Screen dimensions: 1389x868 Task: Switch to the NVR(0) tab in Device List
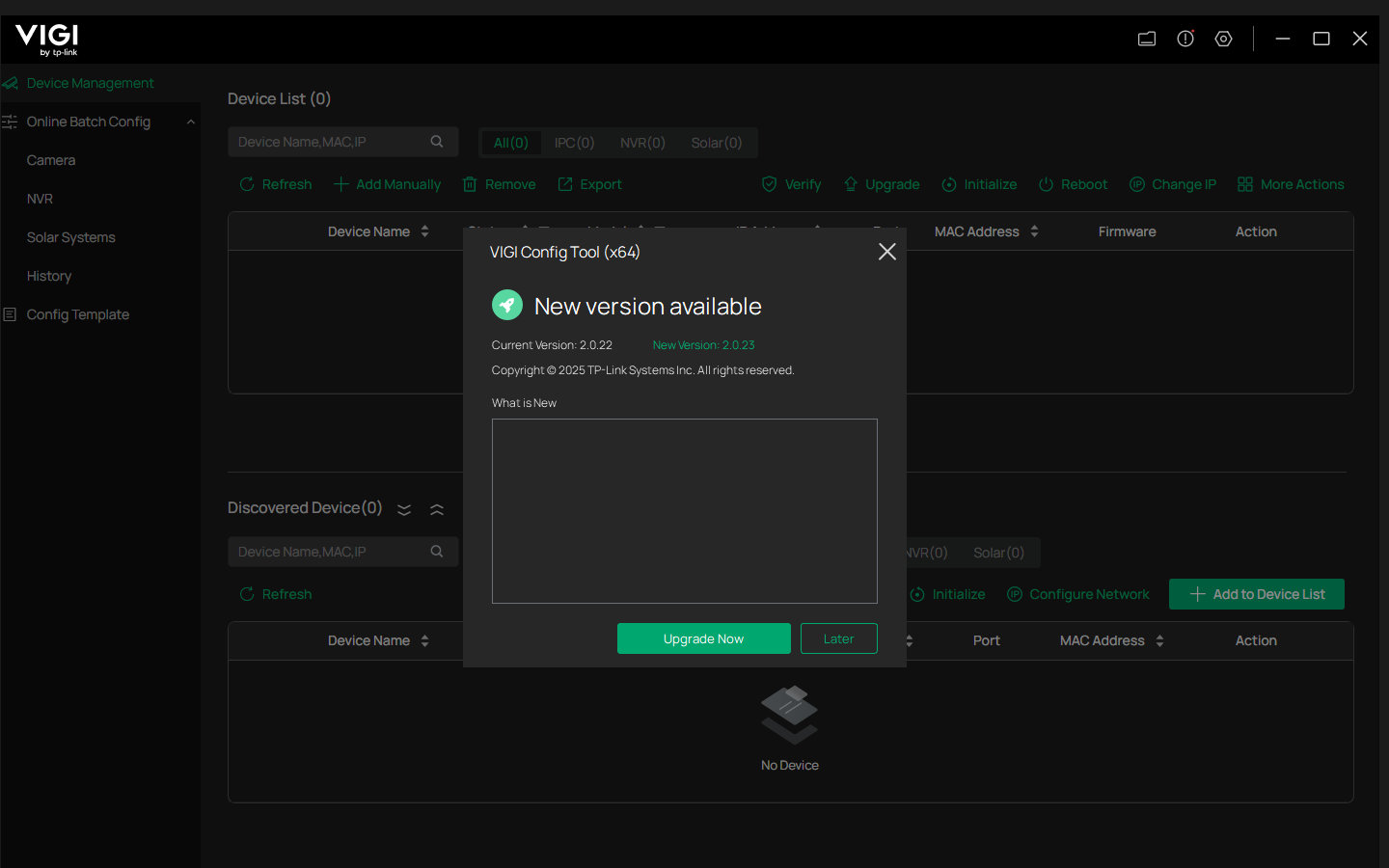(642, 143)
